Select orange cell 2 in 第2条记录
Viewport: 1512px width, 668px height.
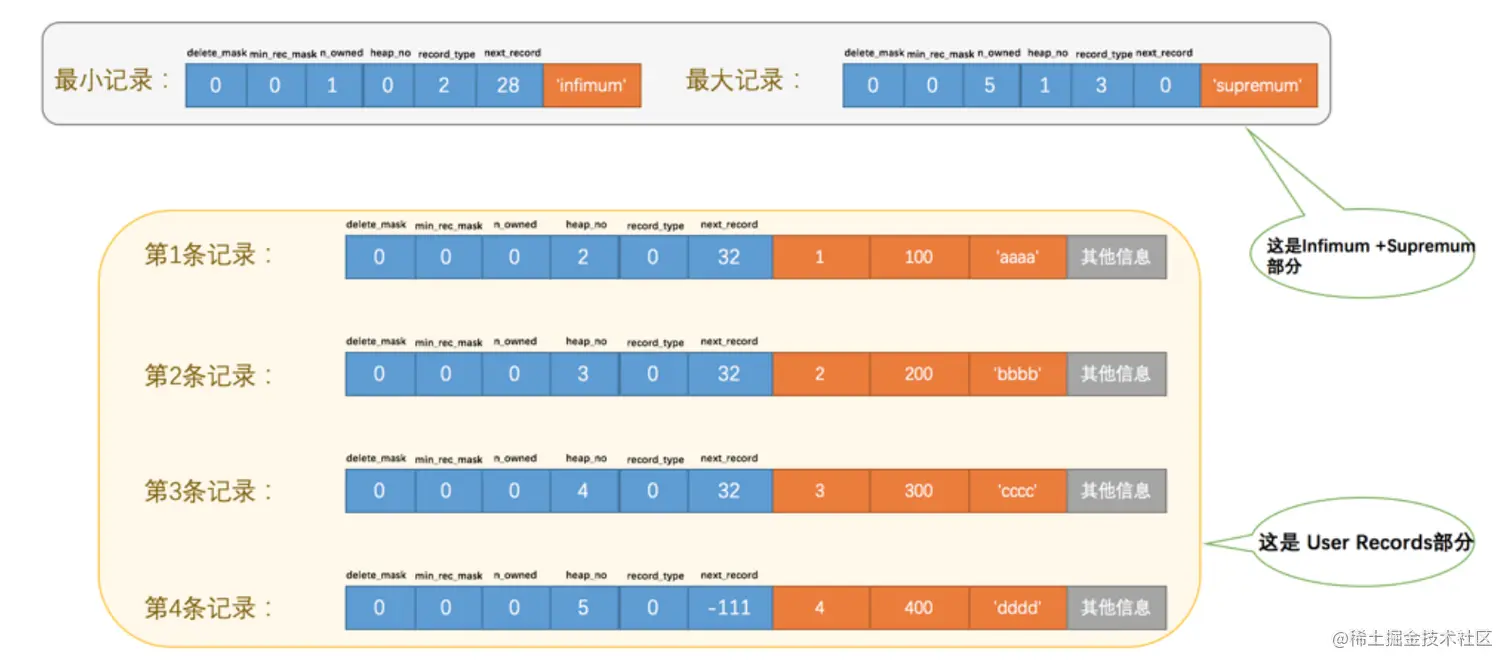tap(820, 374)
